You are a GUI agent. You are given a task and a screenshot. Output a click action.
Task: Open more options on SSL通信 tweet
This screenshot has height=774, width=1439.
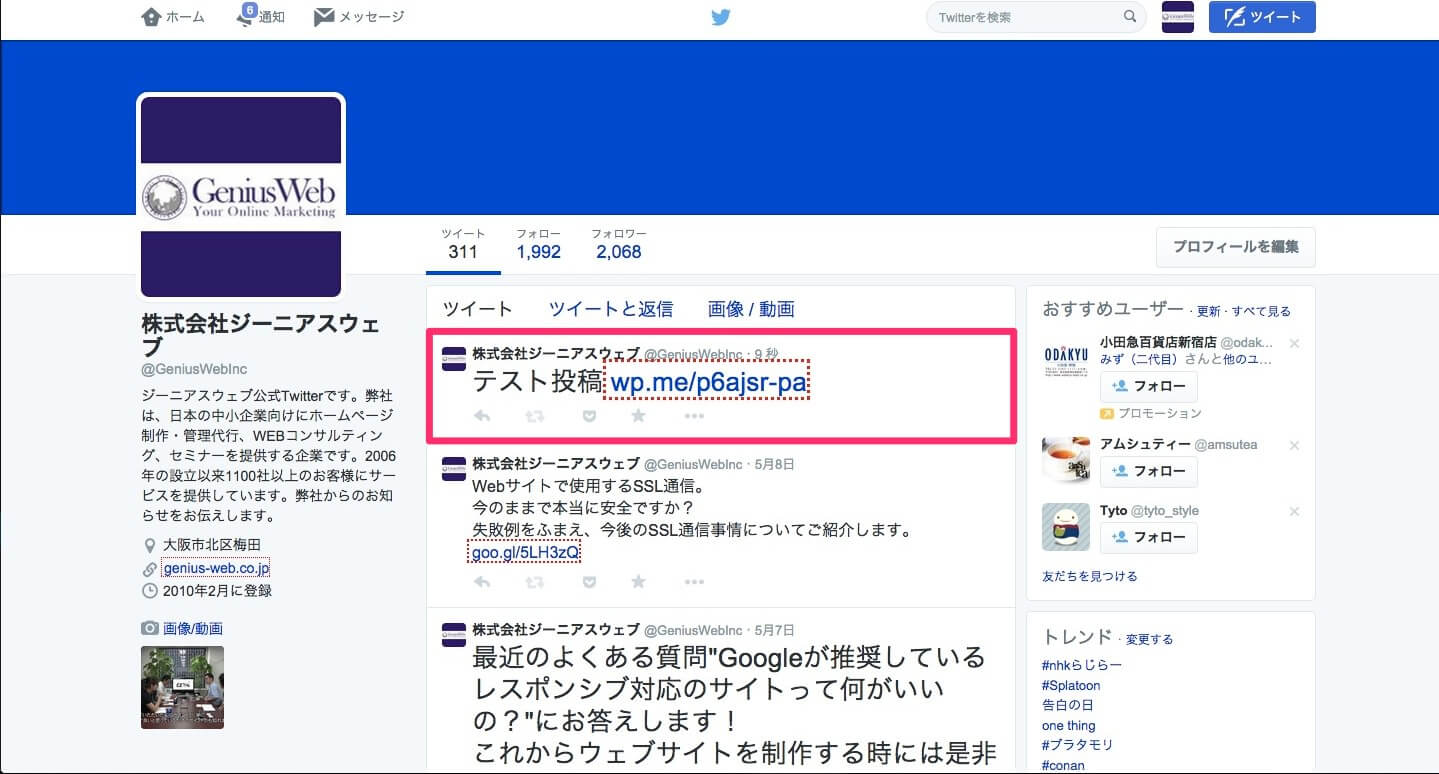(x=694, y=581)
